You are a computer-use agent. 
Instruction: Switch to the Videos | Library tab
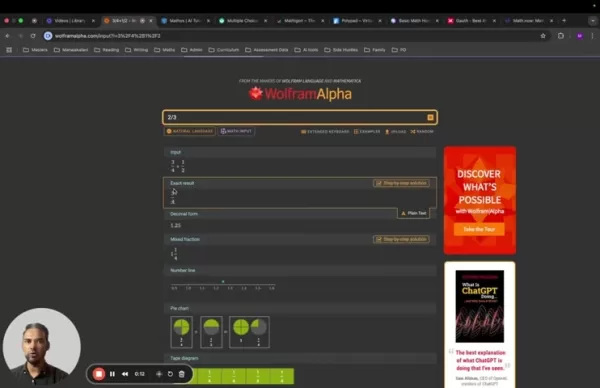[x=70, y=21]
